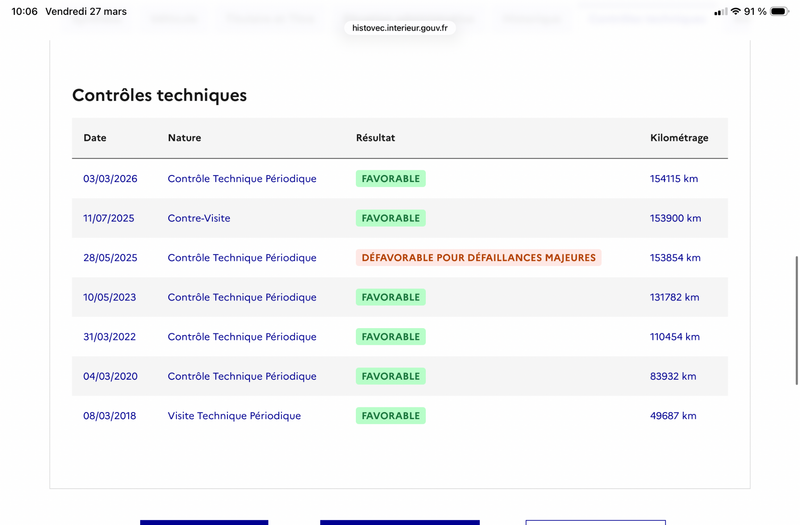The width and height of the screenshot is (800, 525).
Task: Open the histovec.interieur.gouv.fr address pill
Action: [400, 28]
